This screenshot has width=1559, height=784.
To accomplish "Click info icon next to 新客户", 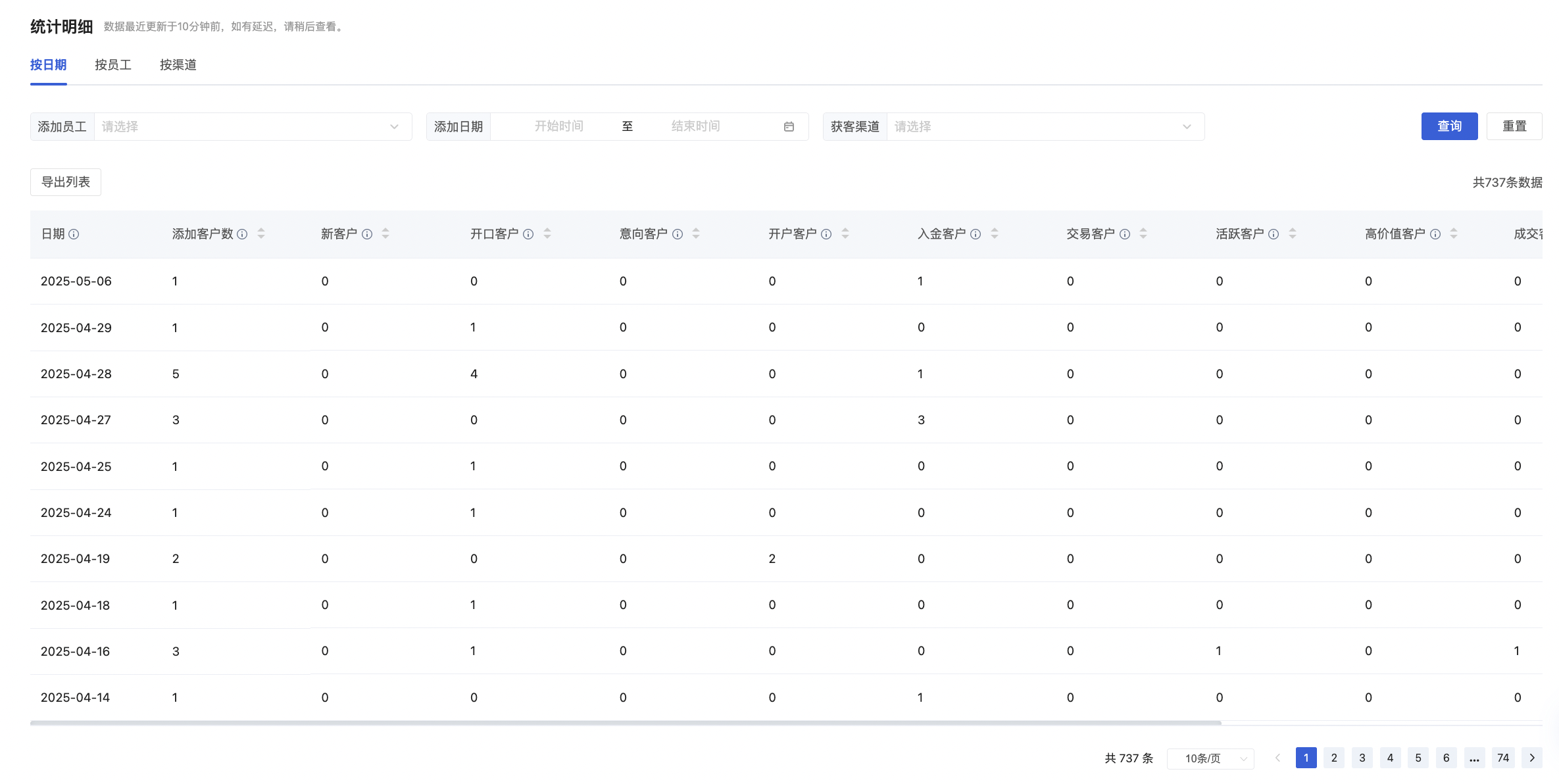I will 367,234.
